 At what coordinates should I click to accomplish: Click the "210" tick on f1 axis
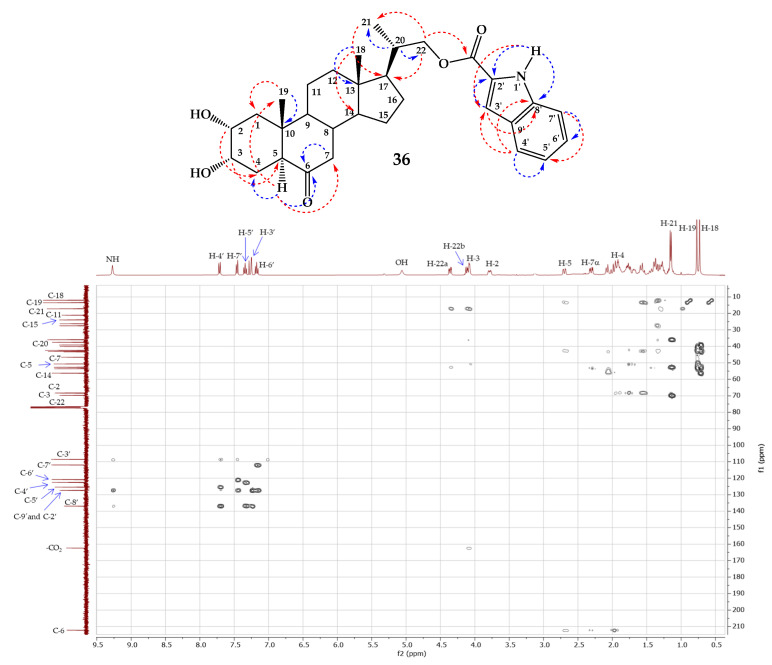[739, 626]
